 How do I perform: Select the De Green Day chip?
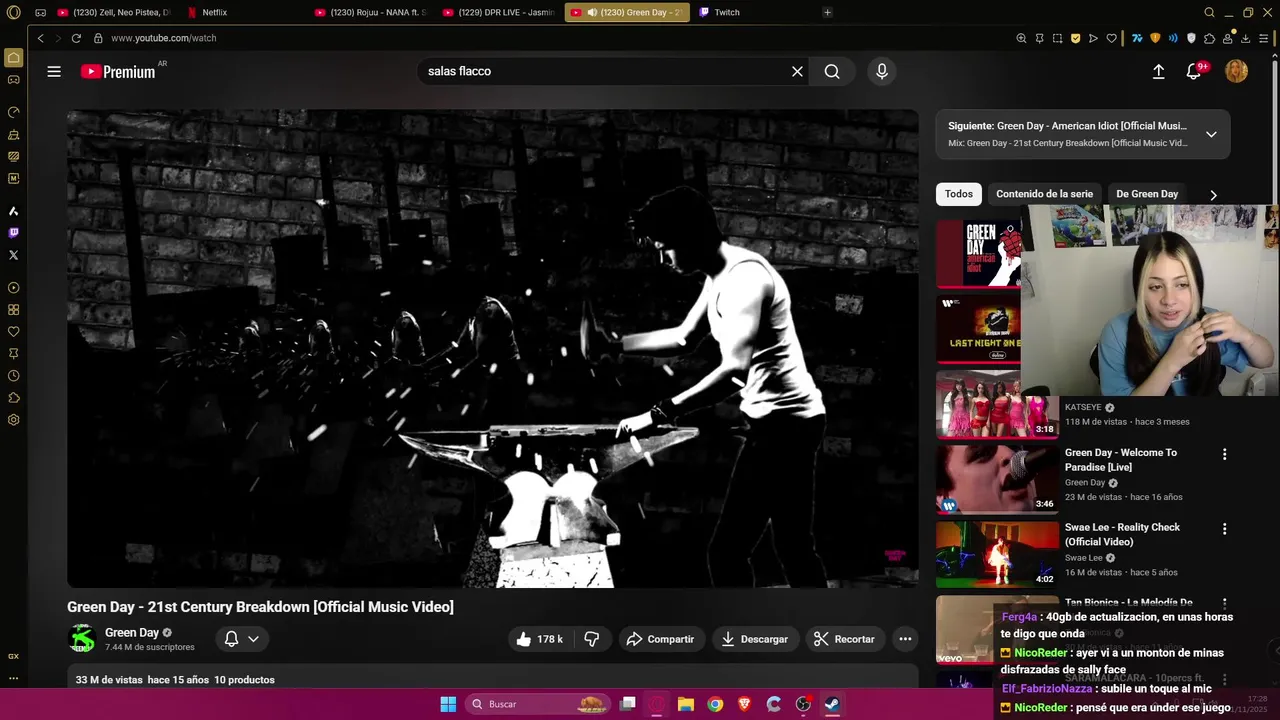pos(1147,194)
